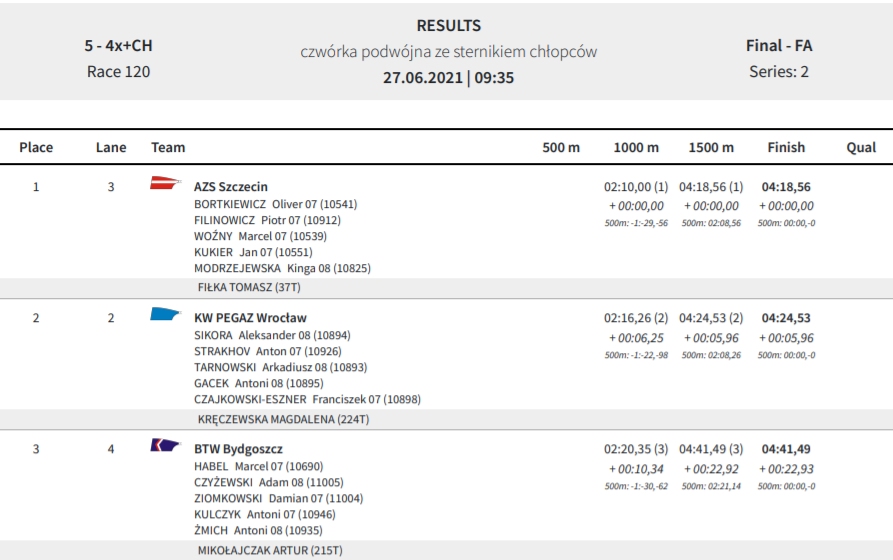Click the Race 120 label
Viewport: 893px width, 560px height.
118,72
